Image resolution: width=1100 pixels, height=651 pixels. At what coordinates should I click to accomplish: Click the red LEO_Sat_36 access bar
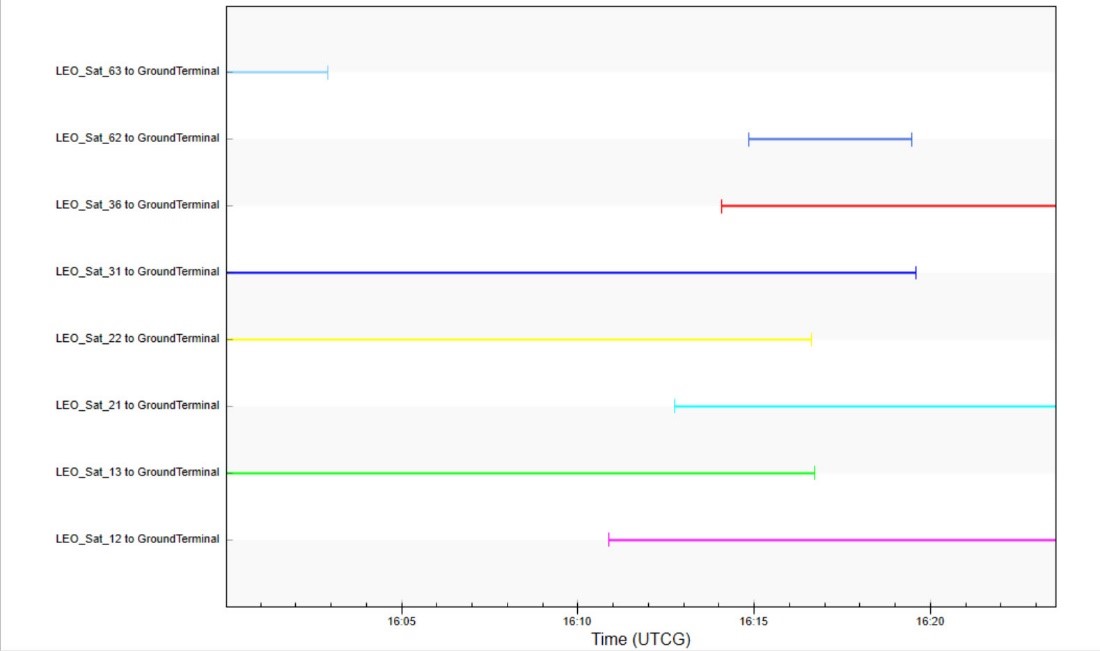[888, 206]
